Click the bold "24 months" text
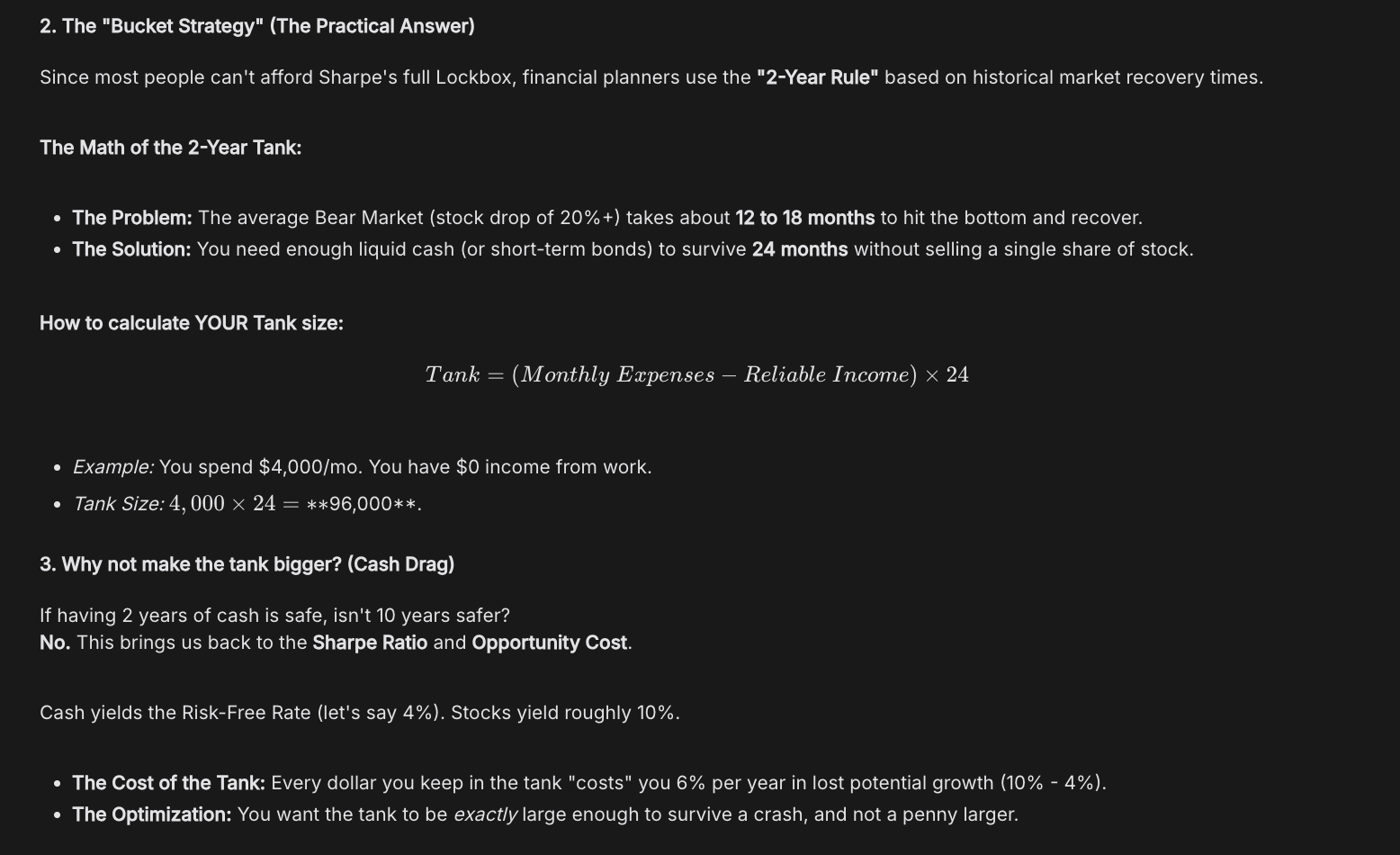 (799, 249)
